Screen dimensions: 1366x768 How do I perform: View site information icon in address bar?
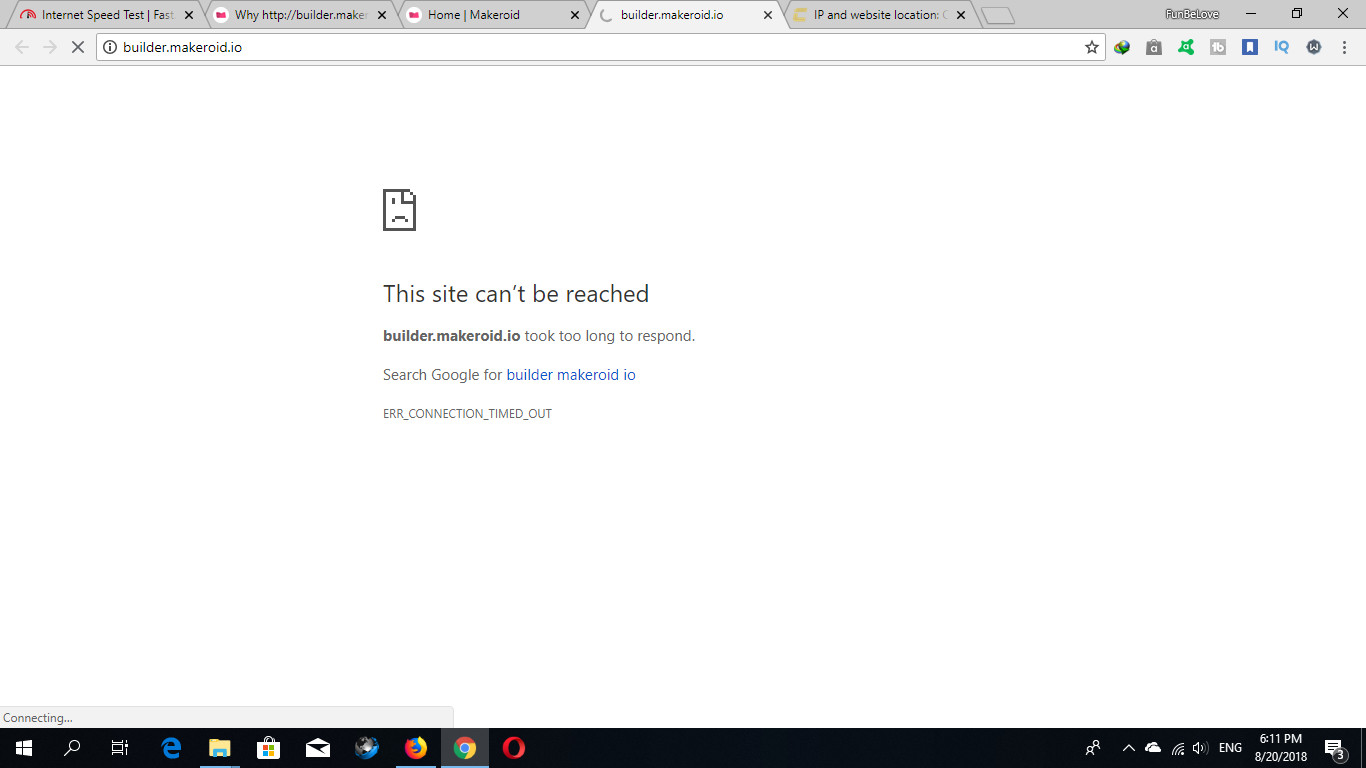pyautogui.click(x=110, y=47)
